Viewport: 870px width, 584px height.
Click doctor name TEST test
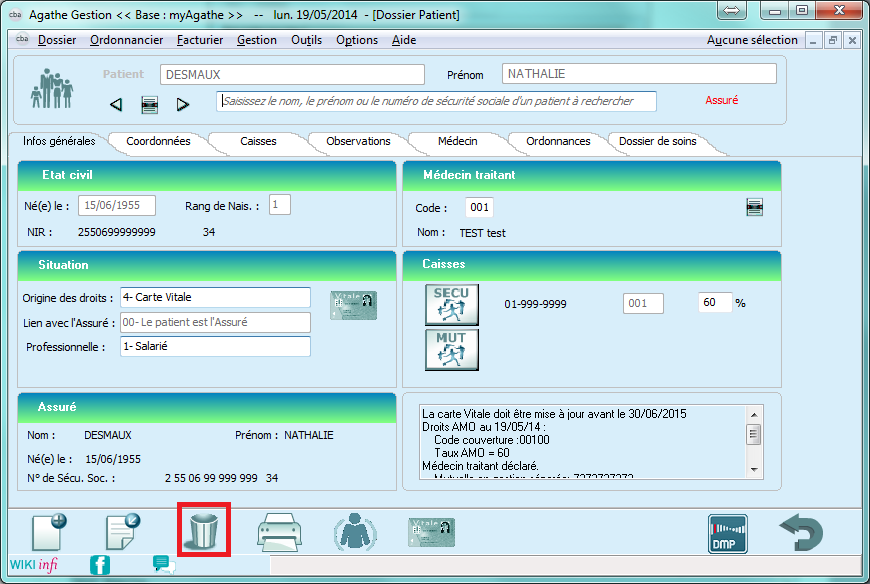pos(482,233)
